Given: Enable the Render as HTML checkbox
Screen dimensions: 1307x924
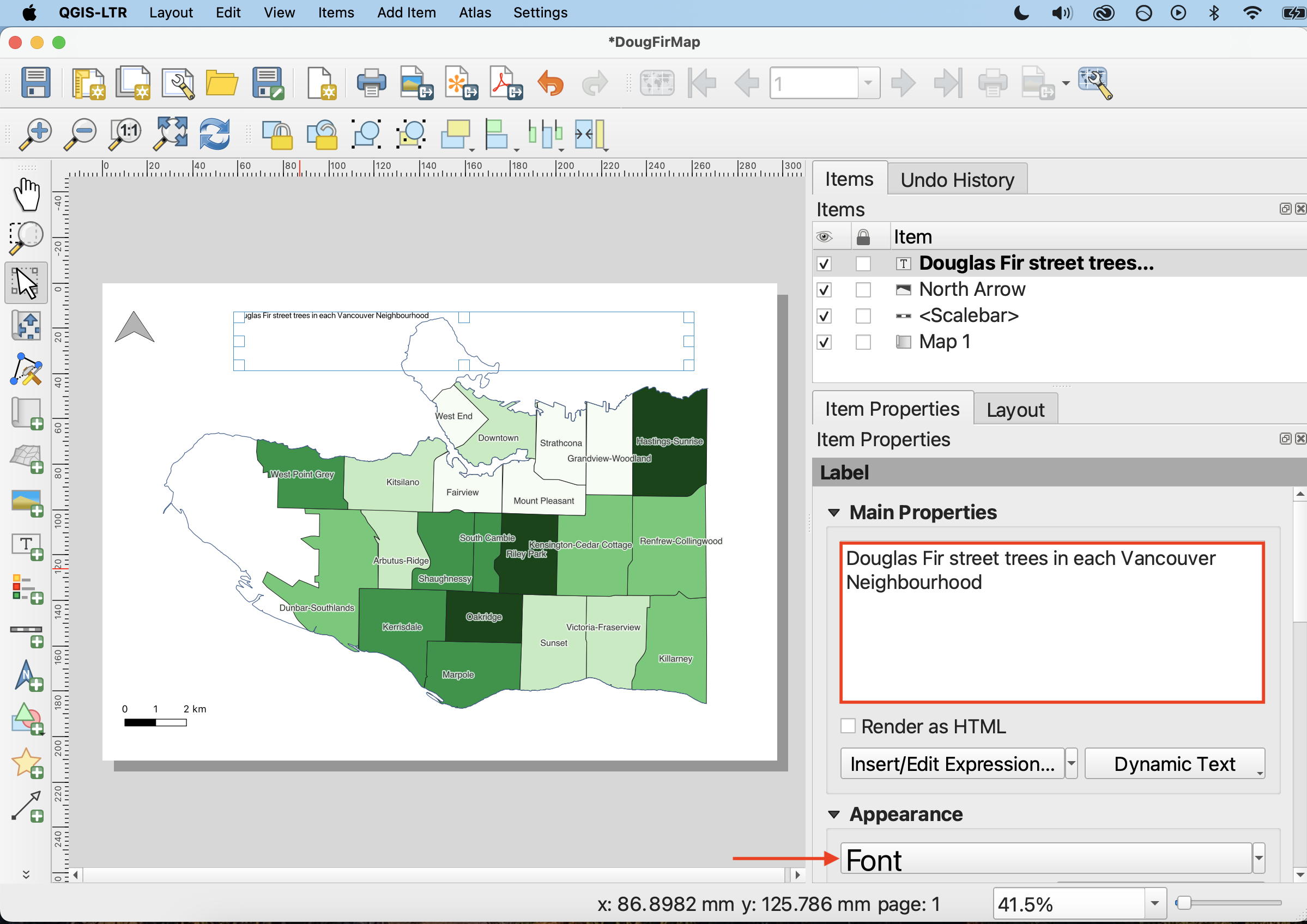Looking at the screenshot, I should pyautogui.click(x=848, y=726).
